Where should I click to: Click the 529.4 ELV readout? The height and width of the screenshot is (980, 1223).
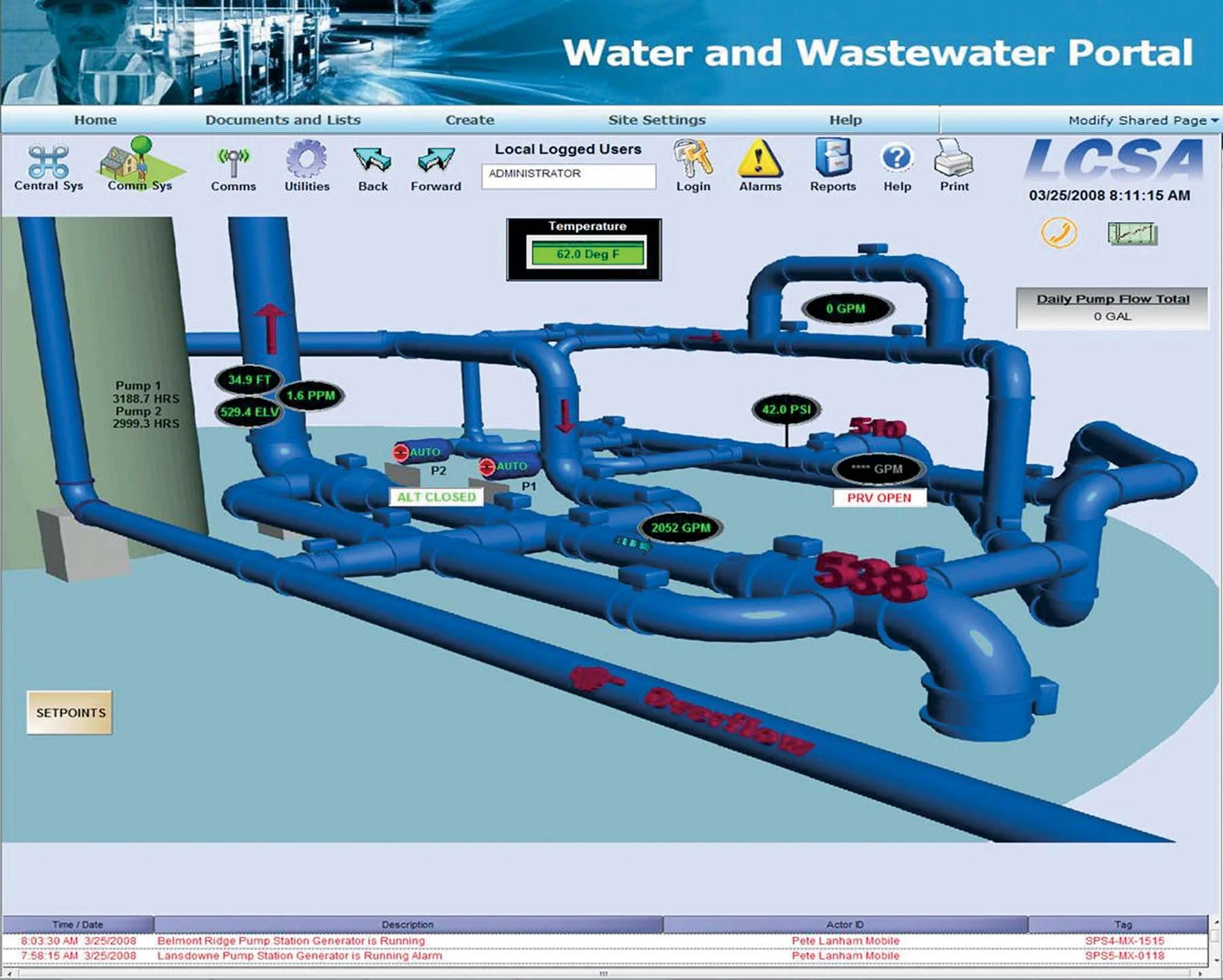click(x=249, y=412)
